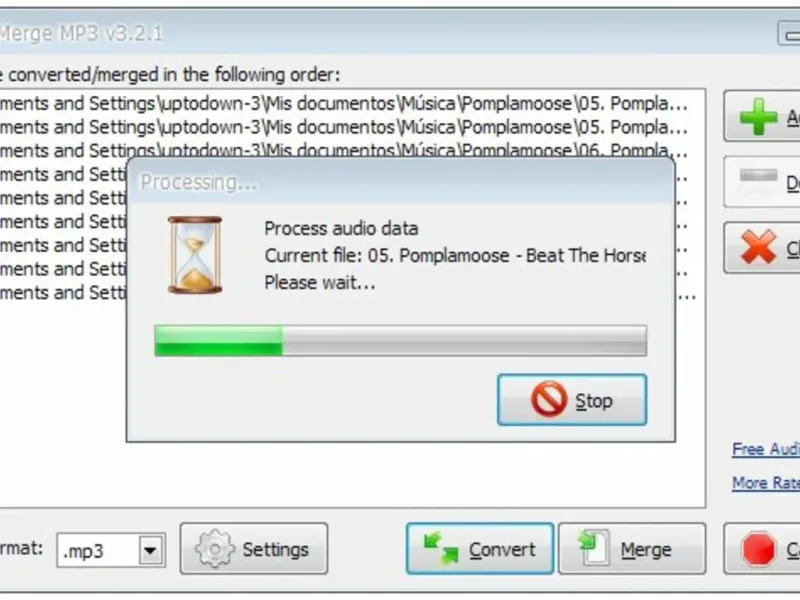The height and width of the screenshot is (600, 800).
Task: Open the Free Audio link
Action: [x=766, y=449]
